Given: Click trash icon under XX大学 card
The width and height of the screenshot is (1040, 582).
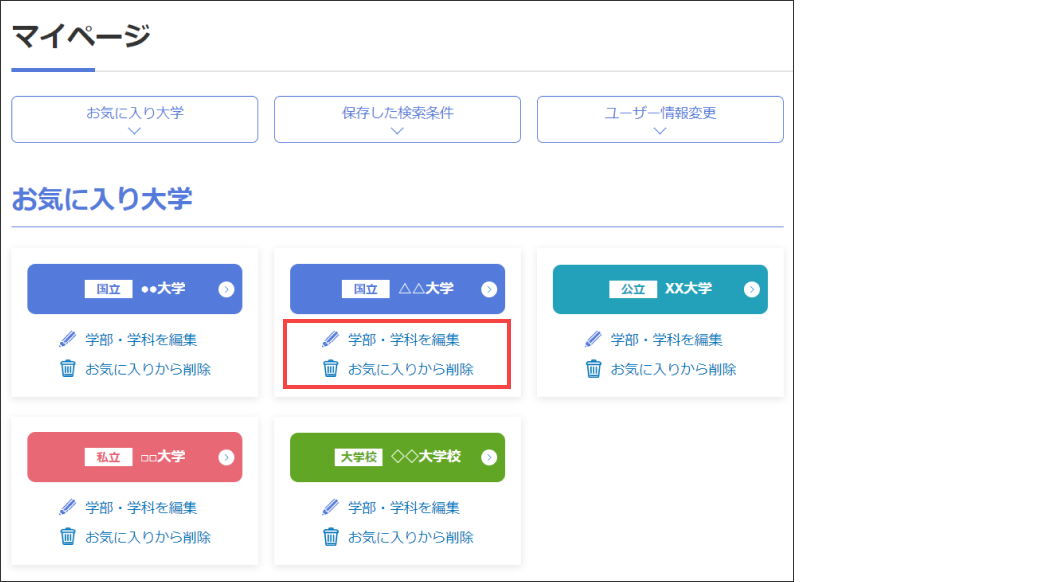Looking at the screenshot, I should coord(594,369).
